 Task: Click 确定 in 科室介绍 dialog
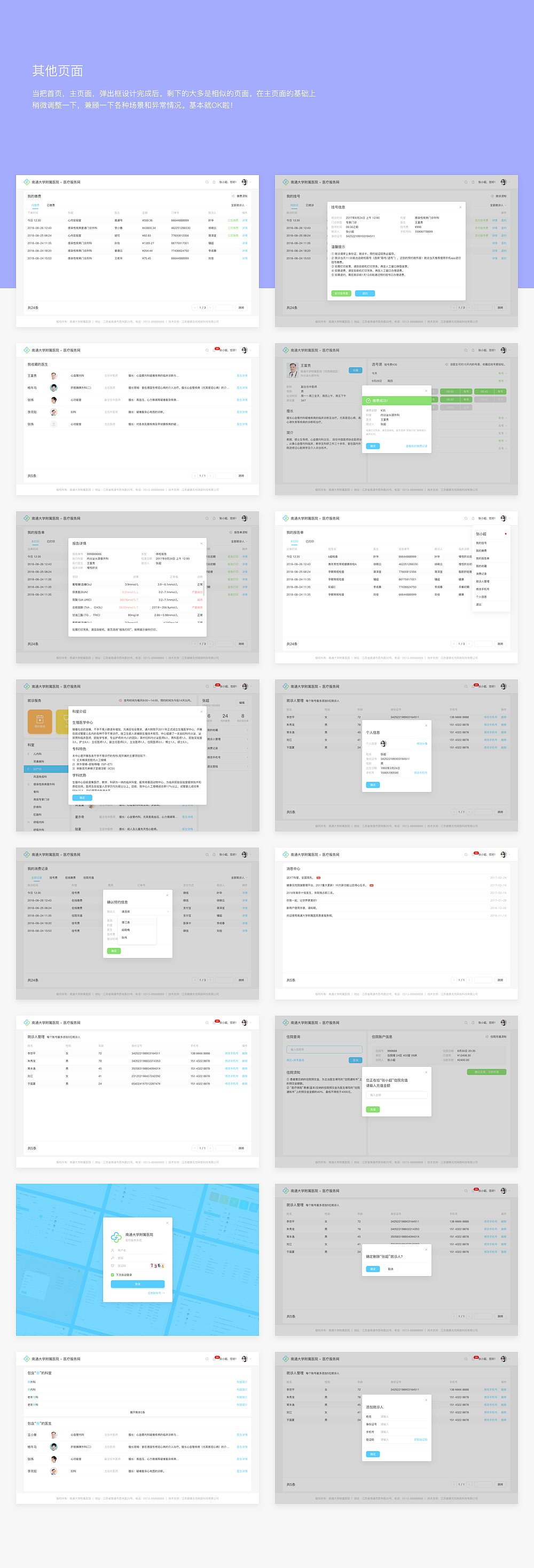tap(82, 797)
